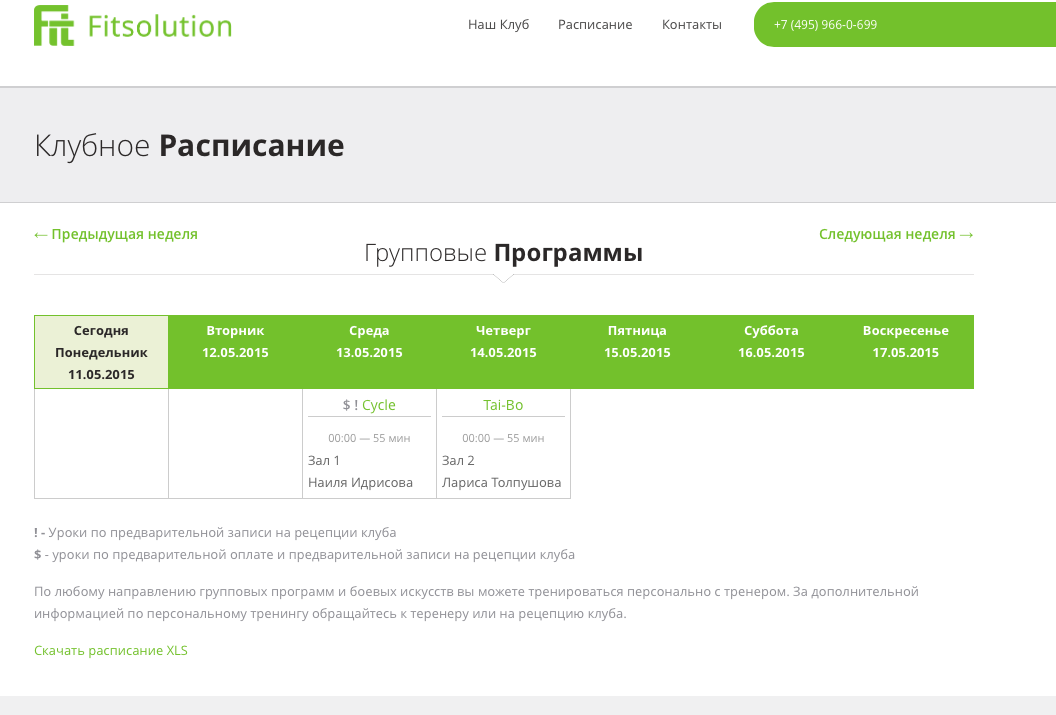Select the Четверг 14.05.2015 column header
1056x715 pixels.
[x=503, y=341]
